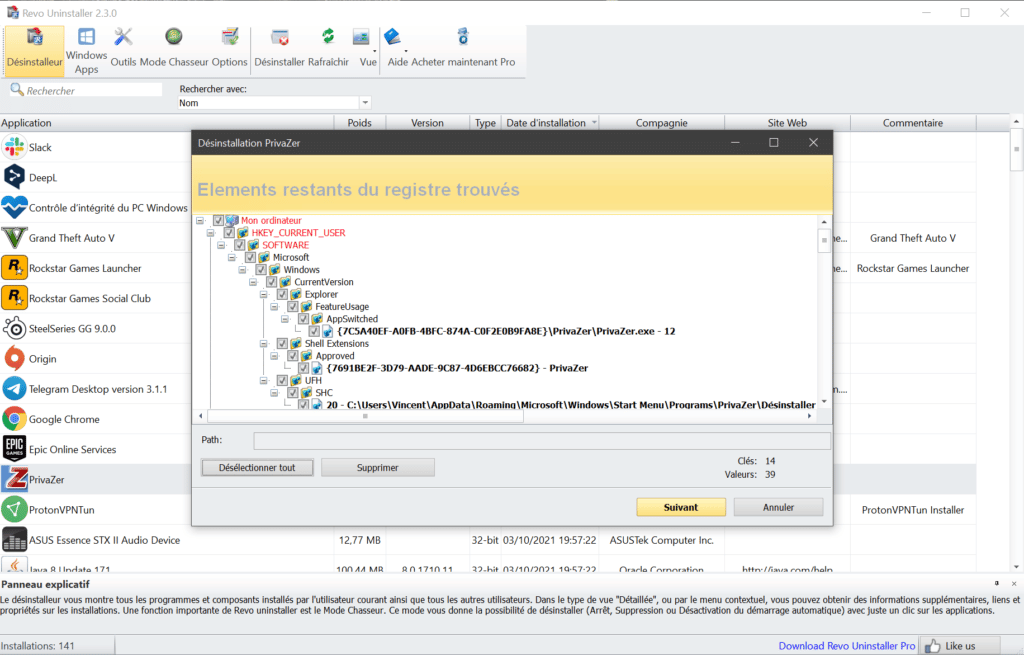Sort by the Site Web column header
The width and height of the screenshot is (1024, 655).
(x=788, y=123)
